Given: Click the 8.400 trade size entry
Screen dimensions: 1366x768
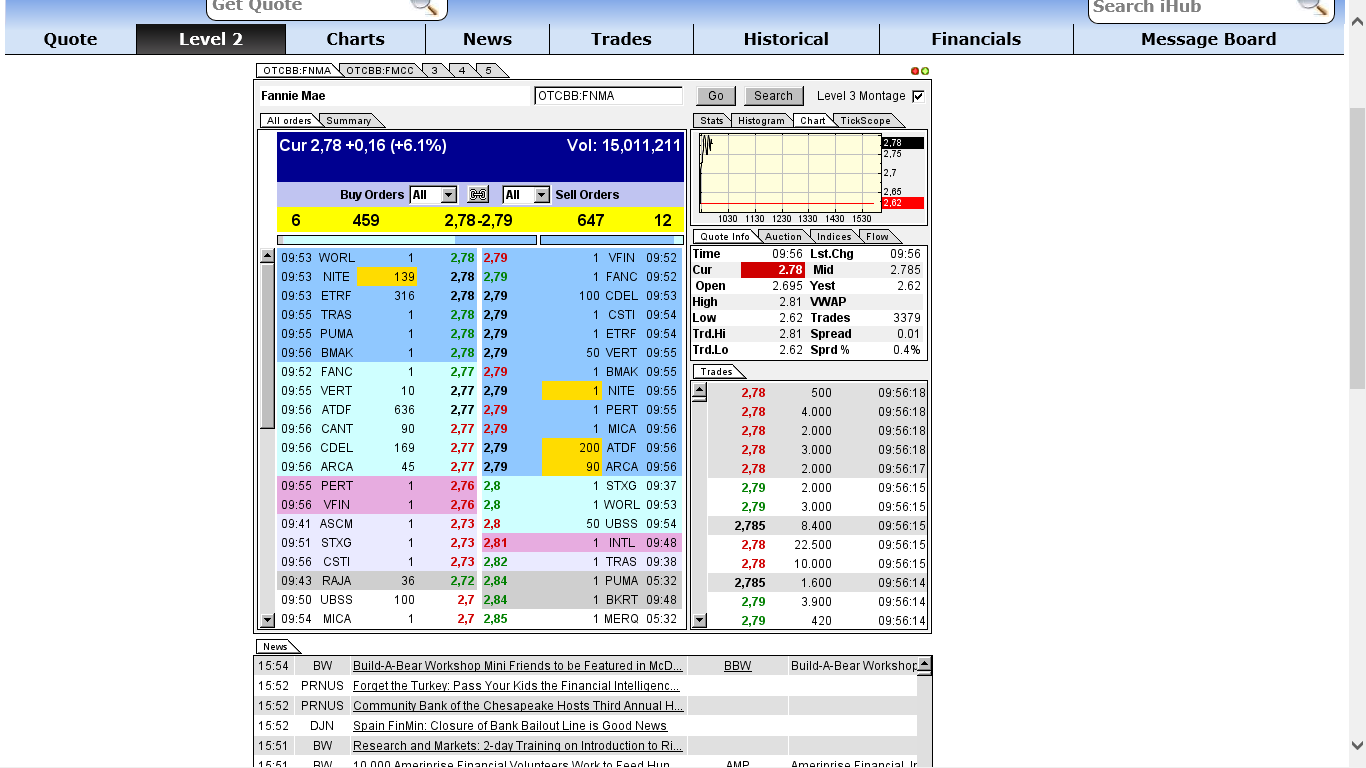Looking at the screenshot, I should click(816, 526).
